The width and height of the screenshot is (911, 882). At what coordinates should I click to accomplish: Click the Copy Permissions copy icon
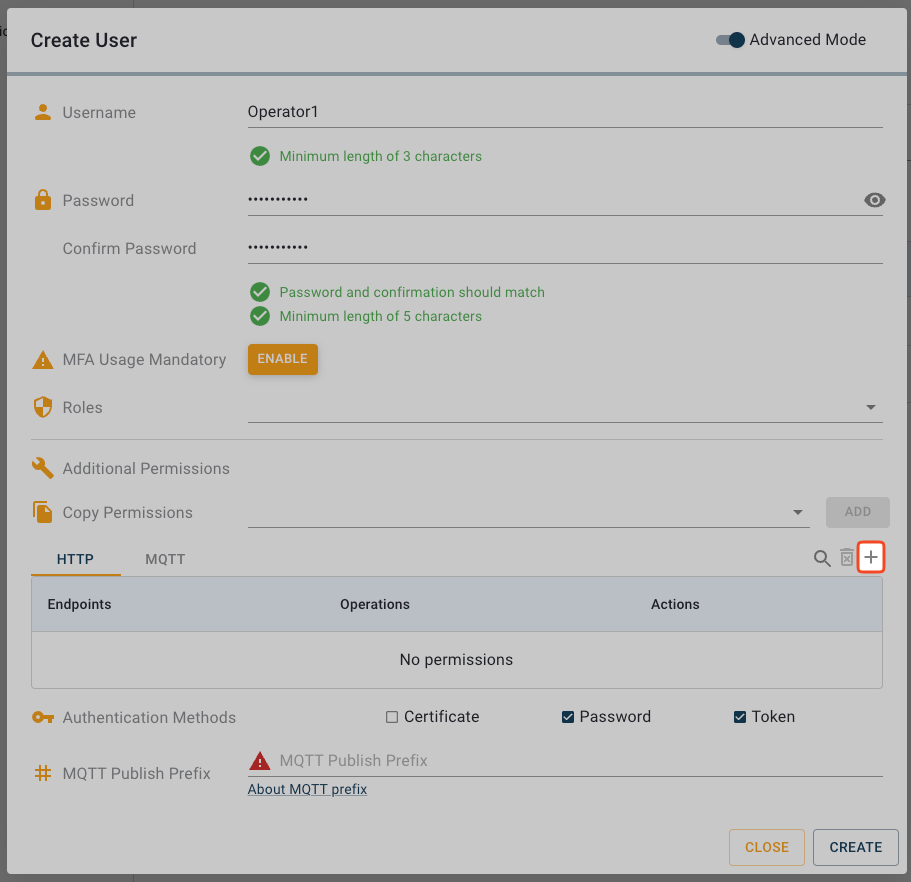(42, 512)
